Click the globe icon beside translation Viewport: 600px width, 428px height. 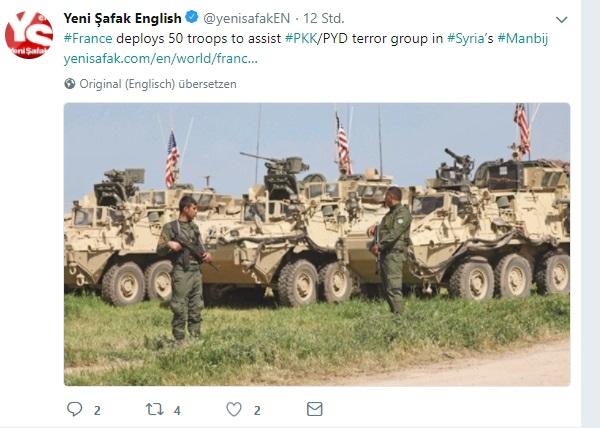tap(70, 83)
